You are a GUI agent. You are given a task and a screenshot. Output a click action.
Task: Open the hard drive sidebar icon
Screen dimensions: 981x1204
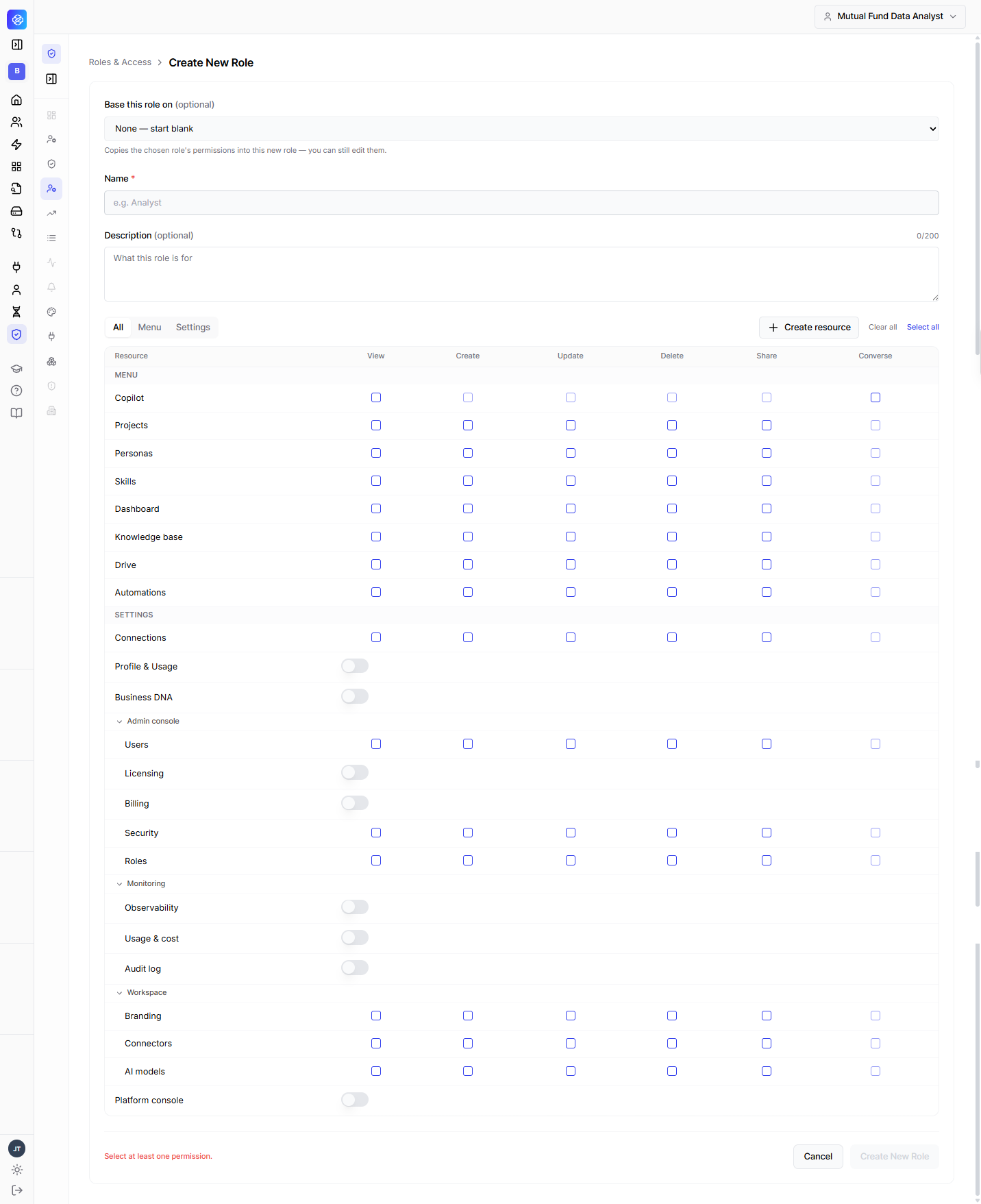click(17, 211)
